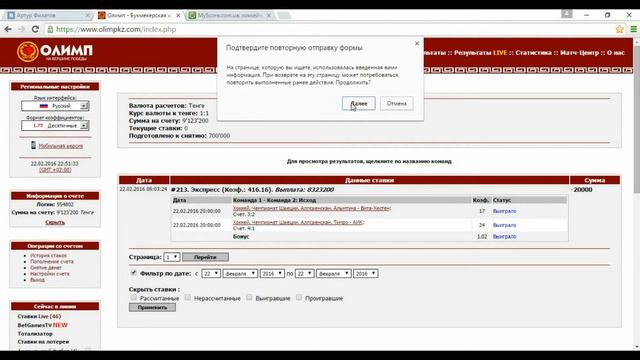Open the end day dropdown in date filter
The height and width of the screenshot is (360, 640).
coord(304,273)
